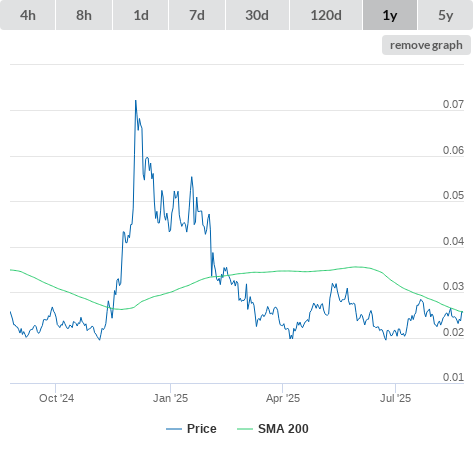Show the 5y price history

pos(445,15)
